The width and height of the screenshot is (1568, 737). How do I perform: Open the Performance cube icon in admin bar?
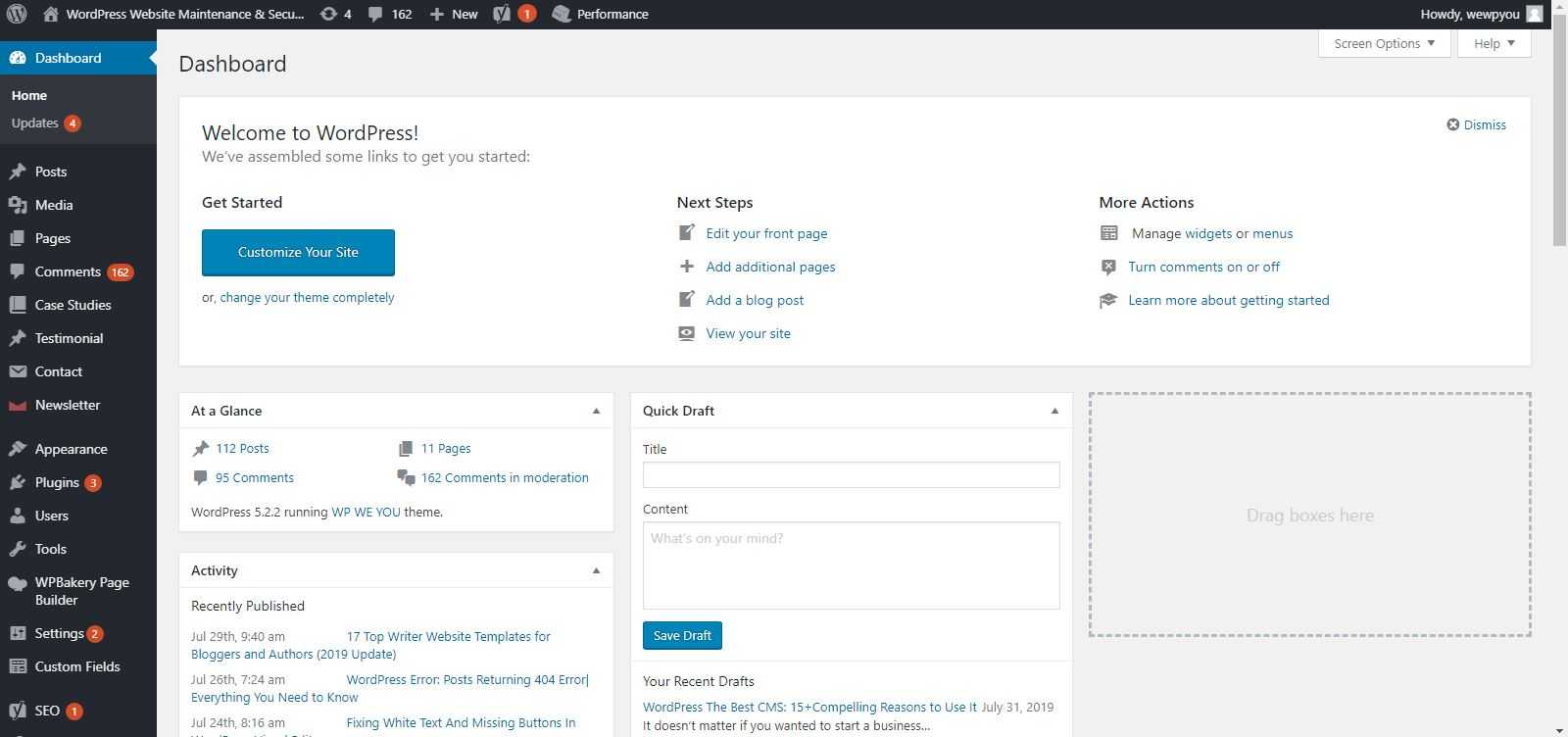point(562,14)
